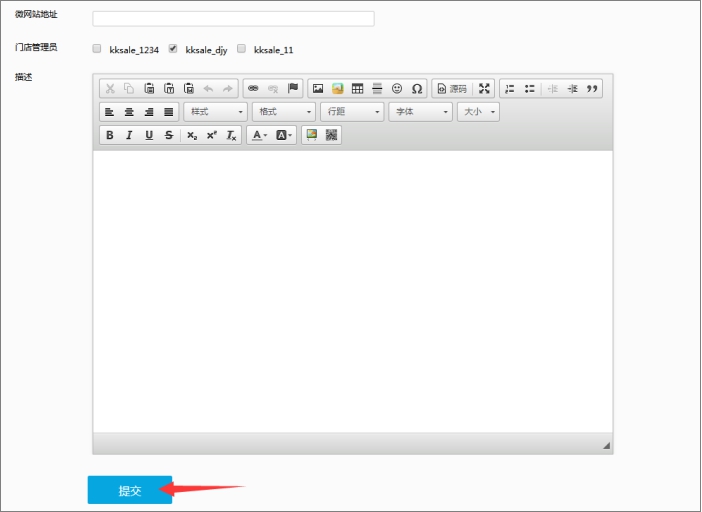Insert a numbered list
The height and width of the screenshot is (512, 702).
pos(510,89)
